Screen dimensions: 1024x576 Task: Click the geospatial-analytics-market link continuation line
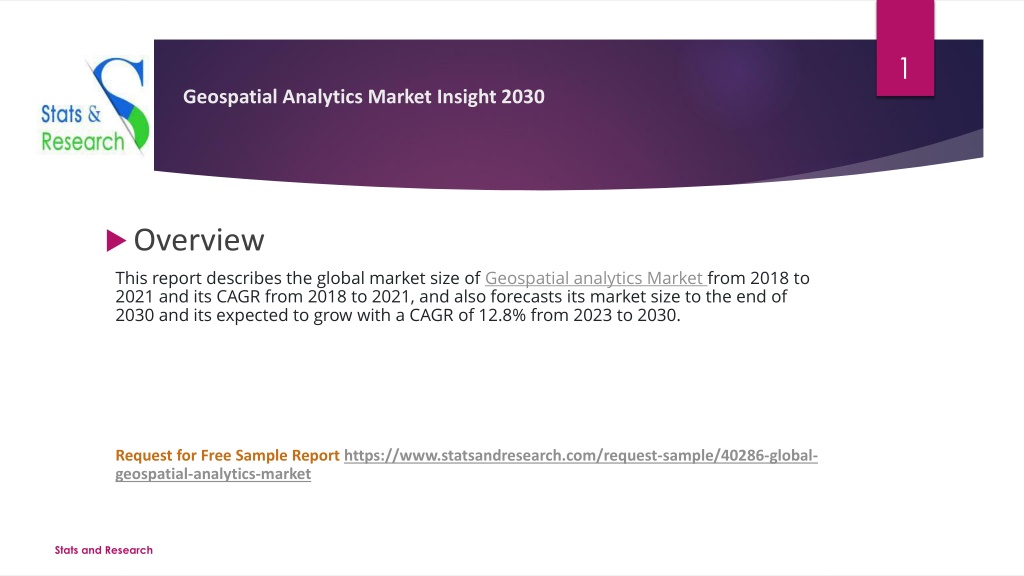pyautogui.click(x=213, y=473)
